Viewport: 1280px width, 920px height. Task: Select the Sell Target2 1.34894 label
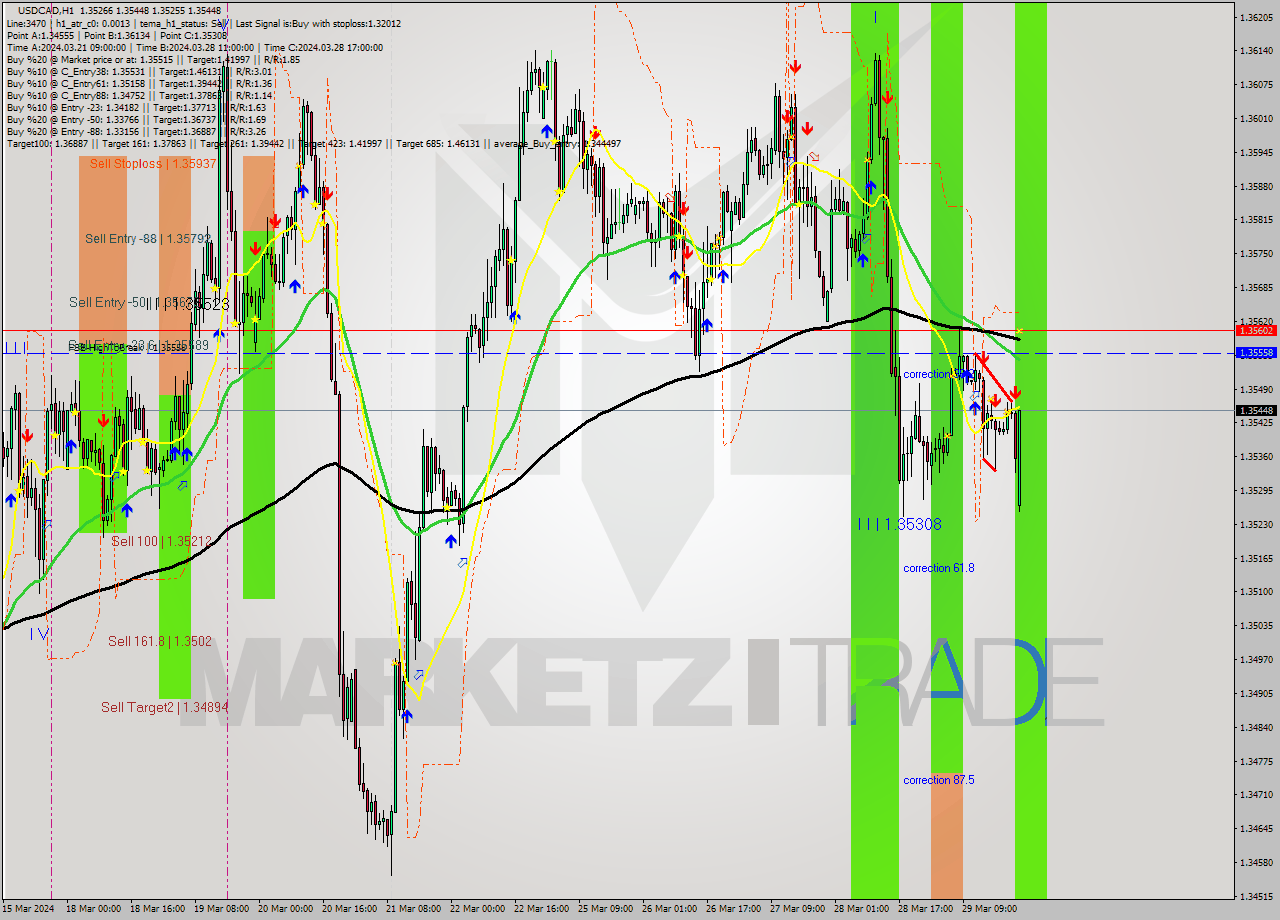[x=165, y=707]
